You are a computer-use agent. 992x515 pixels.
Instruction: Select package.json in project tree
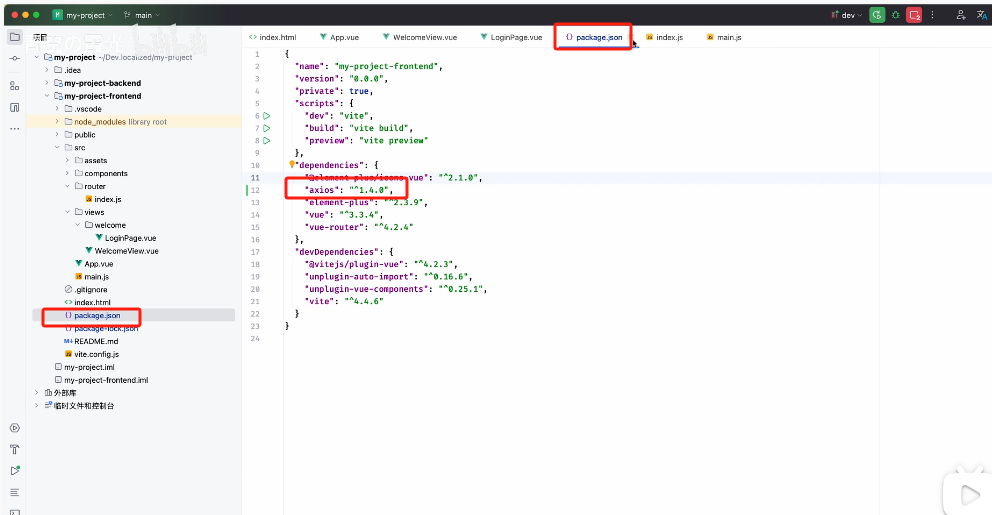pos(97,316)
